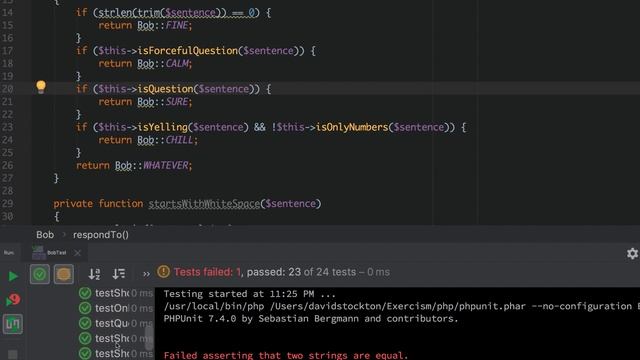Sort tests alphabetically with the a-z icon
This screenshot has width=640, height=360.
click(94, 273)
